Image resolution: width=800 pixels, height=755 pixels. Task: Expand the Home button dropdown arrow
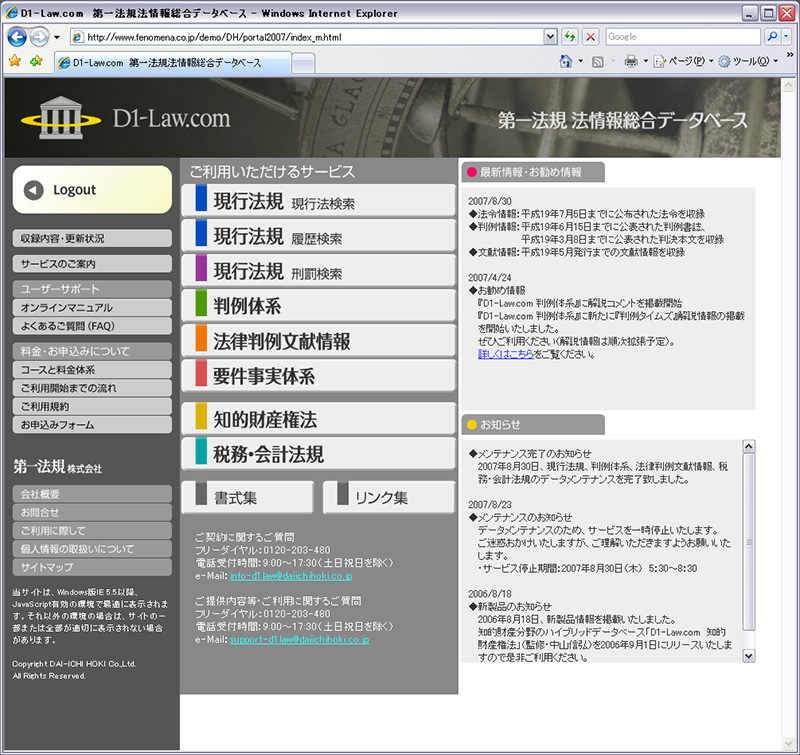pos(581,62)
